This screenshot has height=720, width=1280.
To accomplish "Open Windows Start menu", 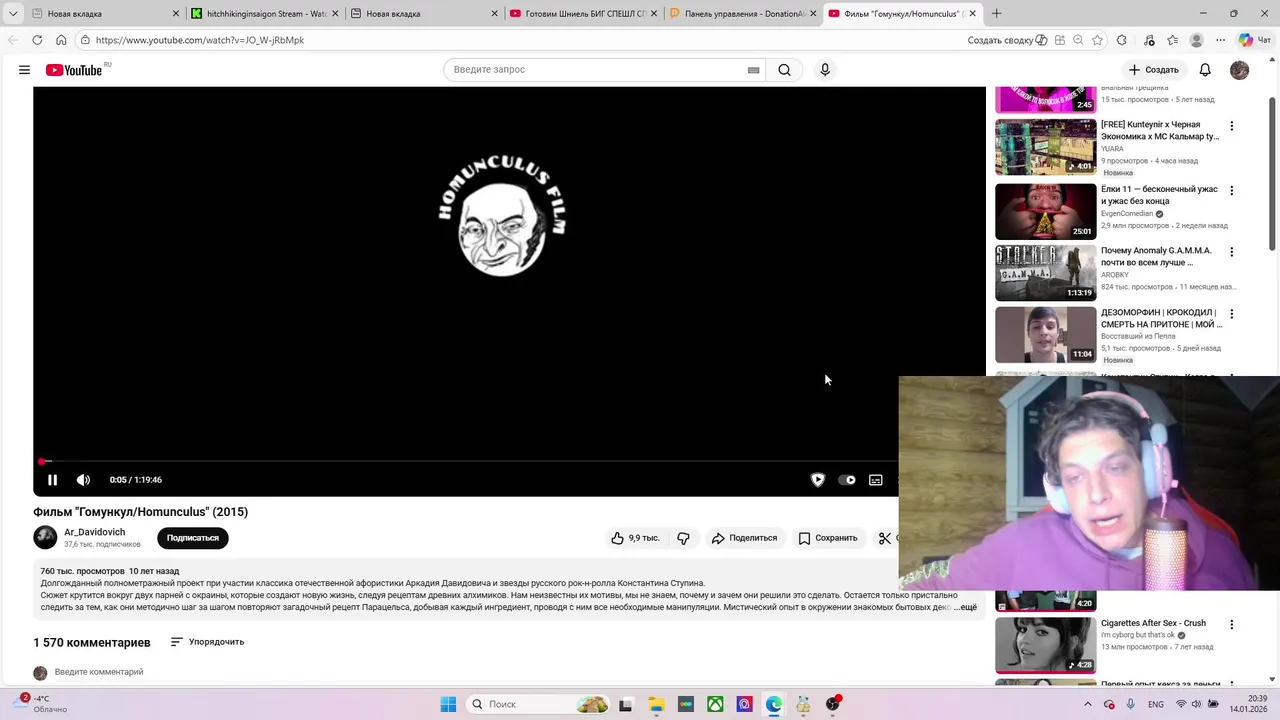I will point(448,704).
